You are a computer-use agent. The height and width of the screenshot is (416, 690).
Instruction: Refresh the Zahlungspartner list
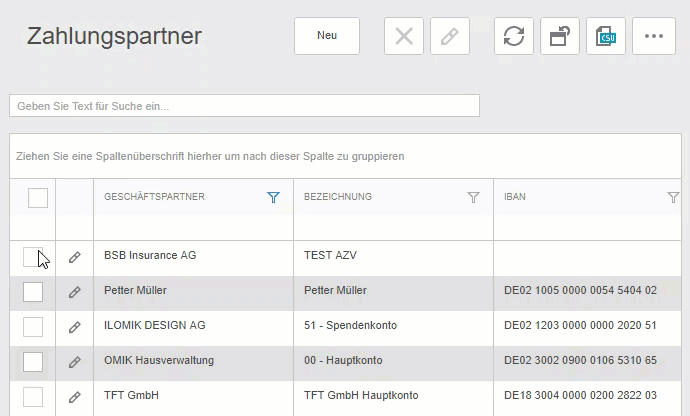click(x=513, y=37)
